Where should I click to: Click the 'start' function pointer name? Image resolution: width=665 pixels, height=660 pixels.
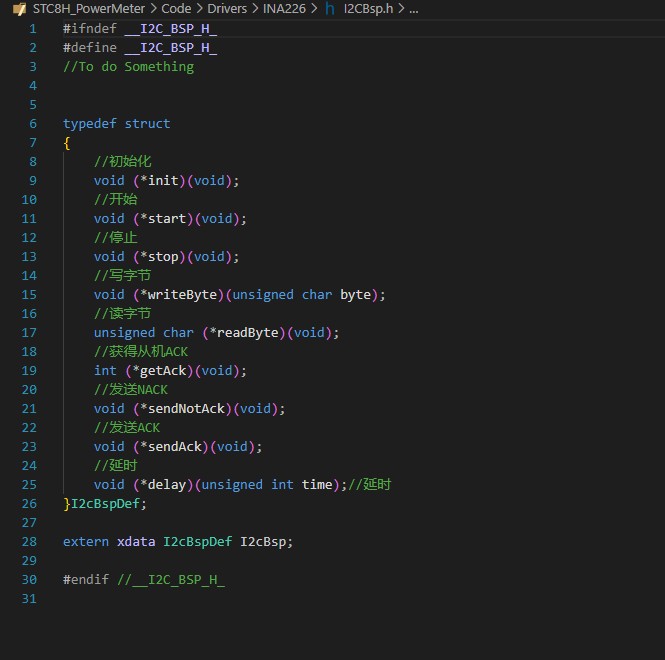click(x=167, y=219)
